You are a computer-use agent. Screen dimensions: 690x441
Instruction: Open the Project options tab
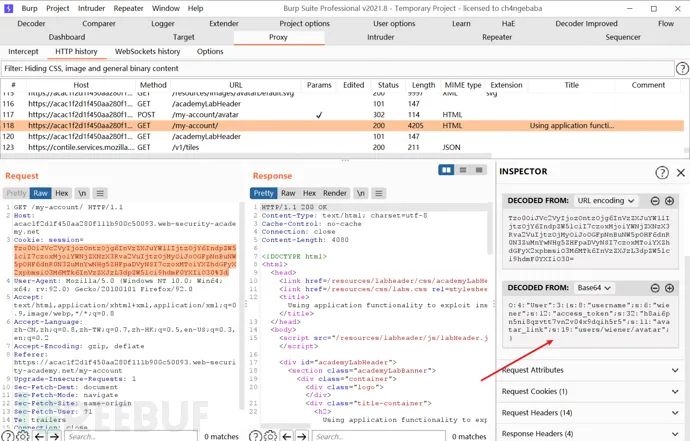pyautogui.click(x=305, y=24)
